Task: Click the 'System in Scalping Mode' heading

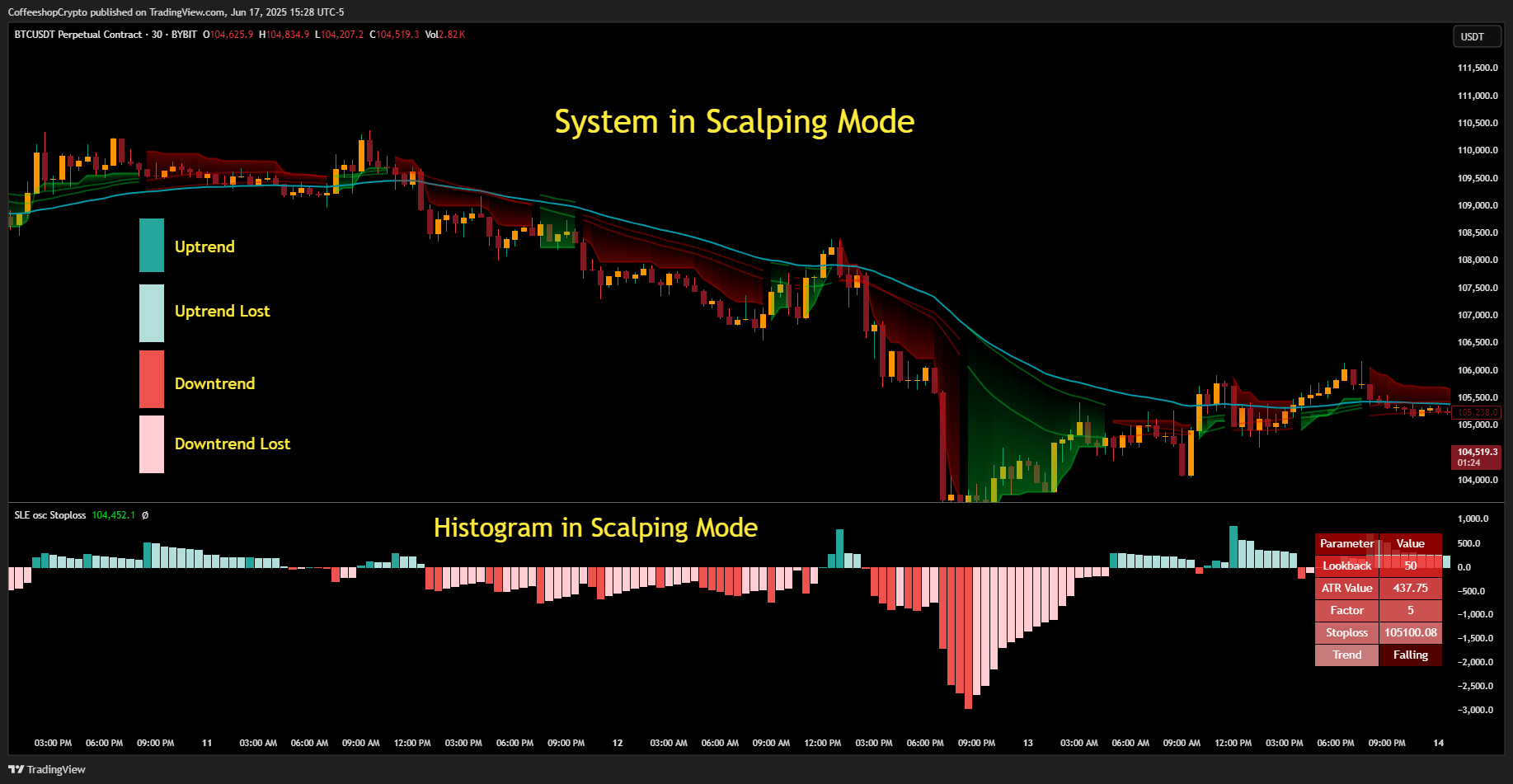Action: 735,122
